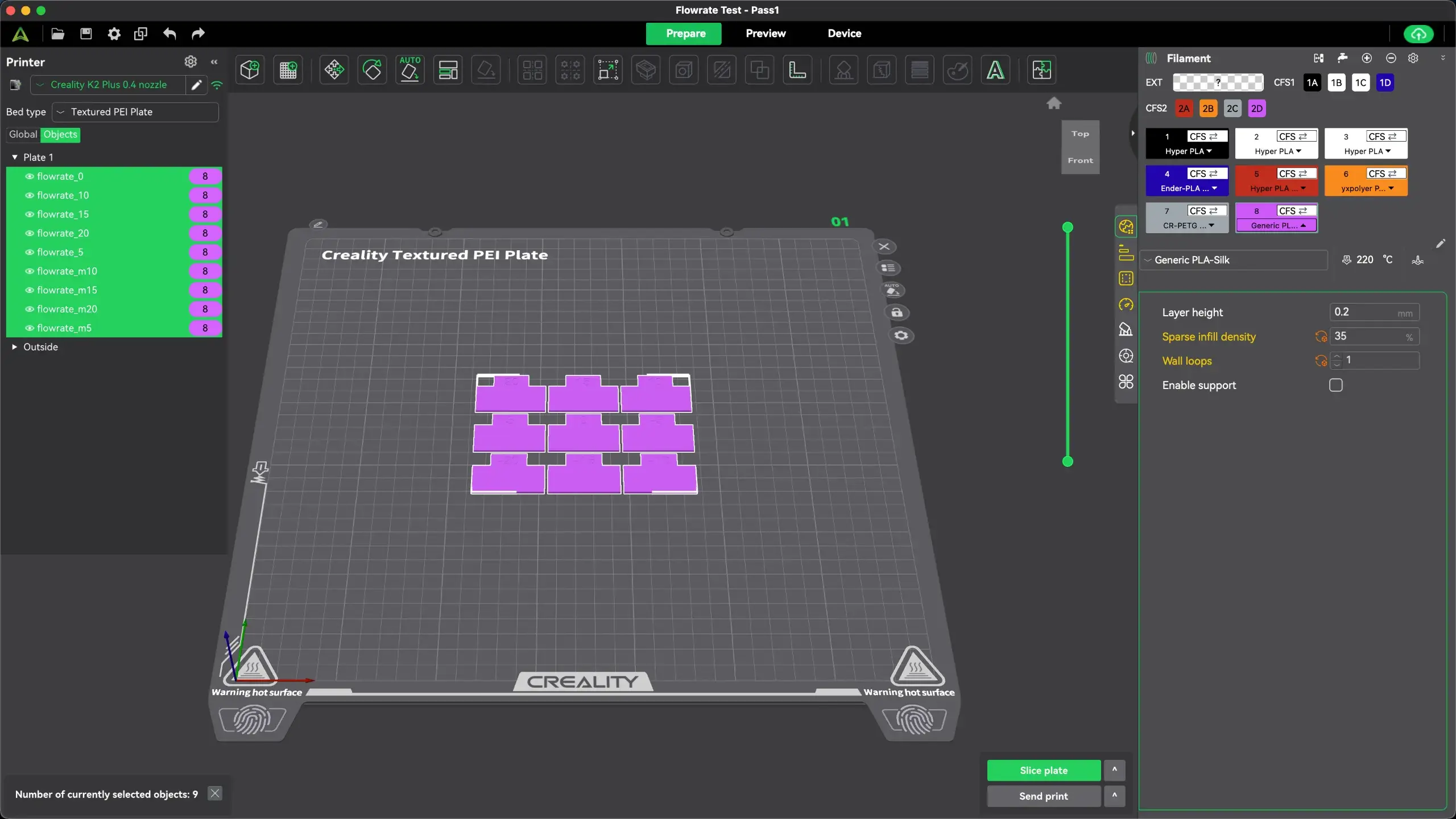Click the Slice plate button
1456x819 pixels.
pos(1043,771)
